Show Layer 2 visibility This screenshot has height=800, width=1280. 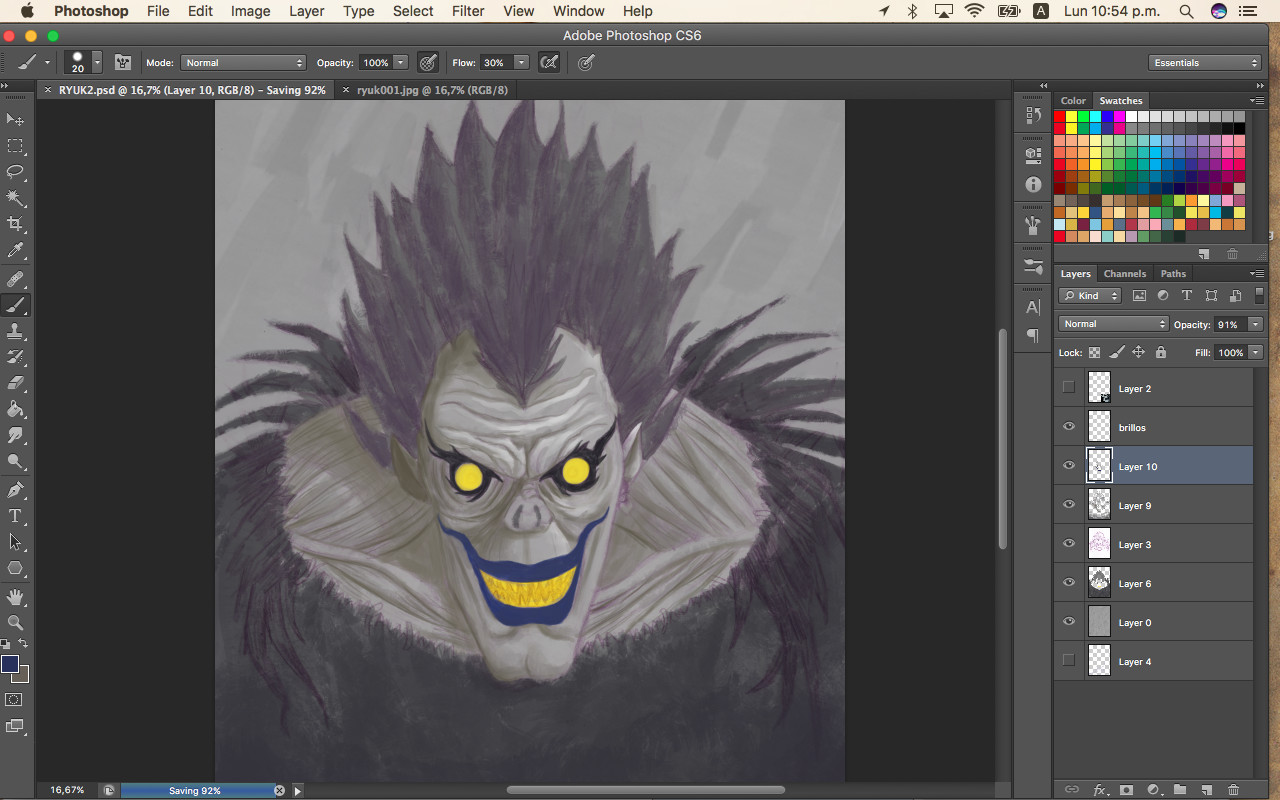[x=1069, y=388]
